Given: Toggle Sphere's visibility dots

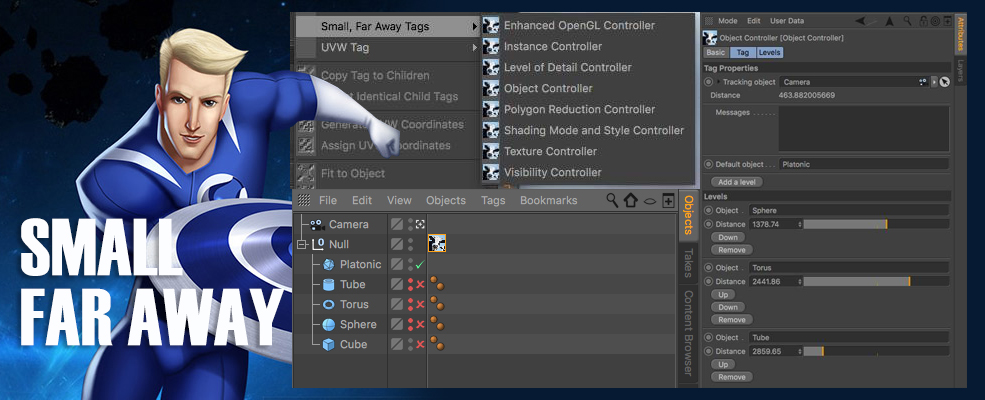Looking at the screenshot, I should pos(410,325).
